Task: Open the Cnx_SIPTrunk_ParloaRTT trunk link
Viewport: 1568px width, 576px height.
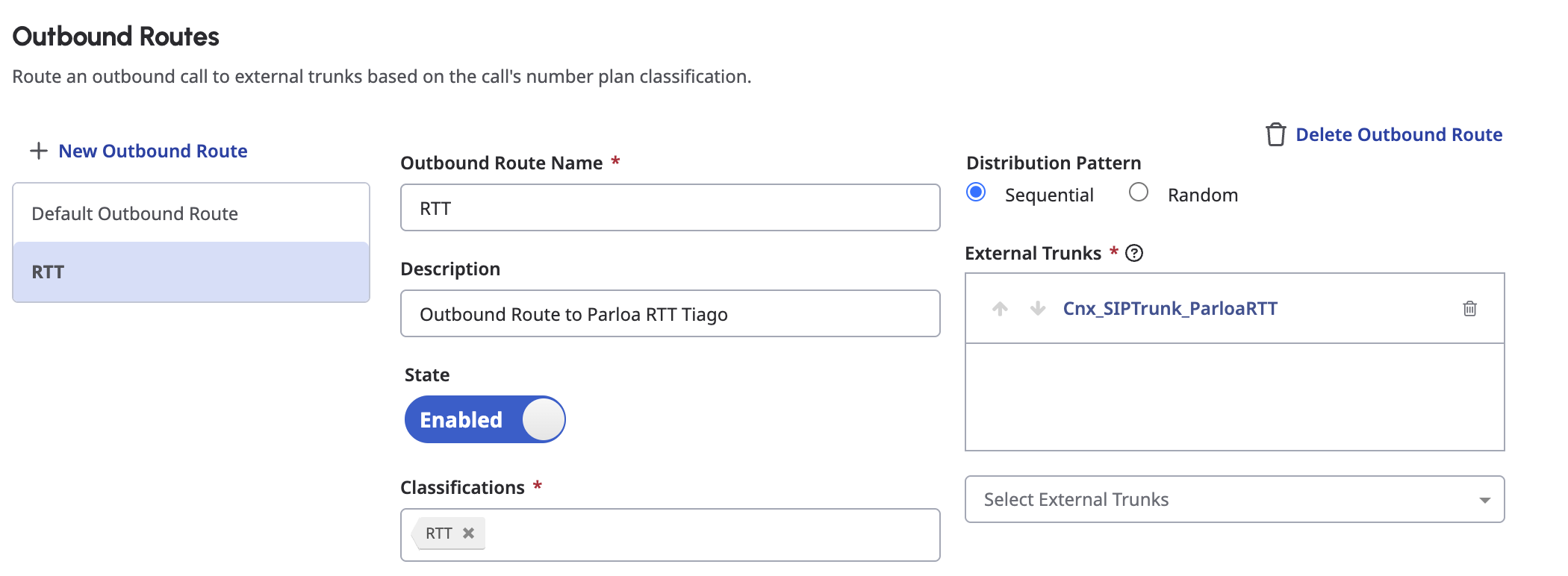Action: point(1170,309)
